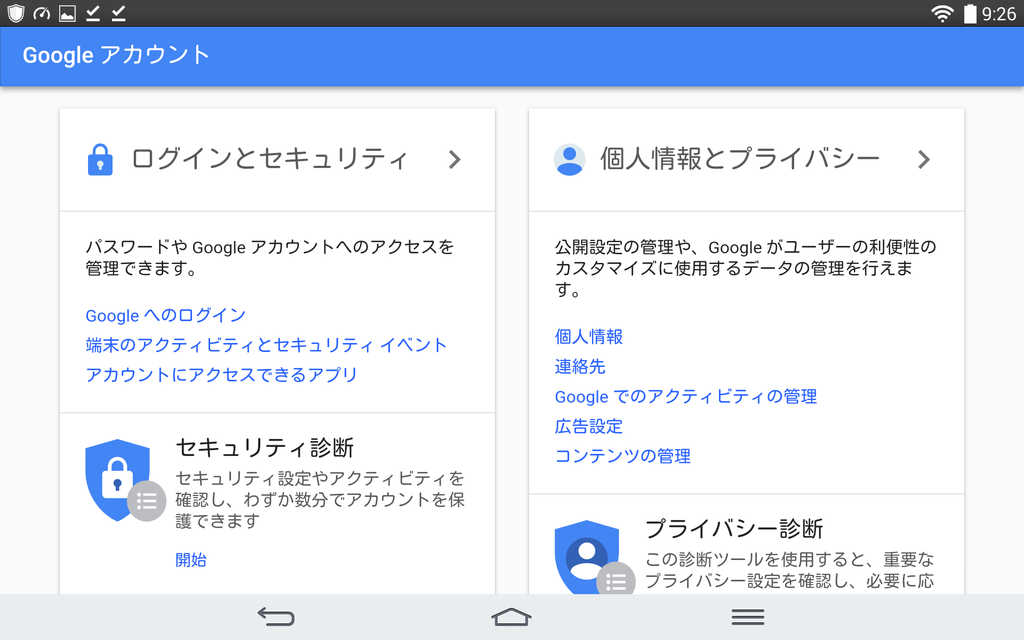The image size is (1024, 640).
Task: Tap the Wi-Fi signal icon
Action: tap(942, 13)
